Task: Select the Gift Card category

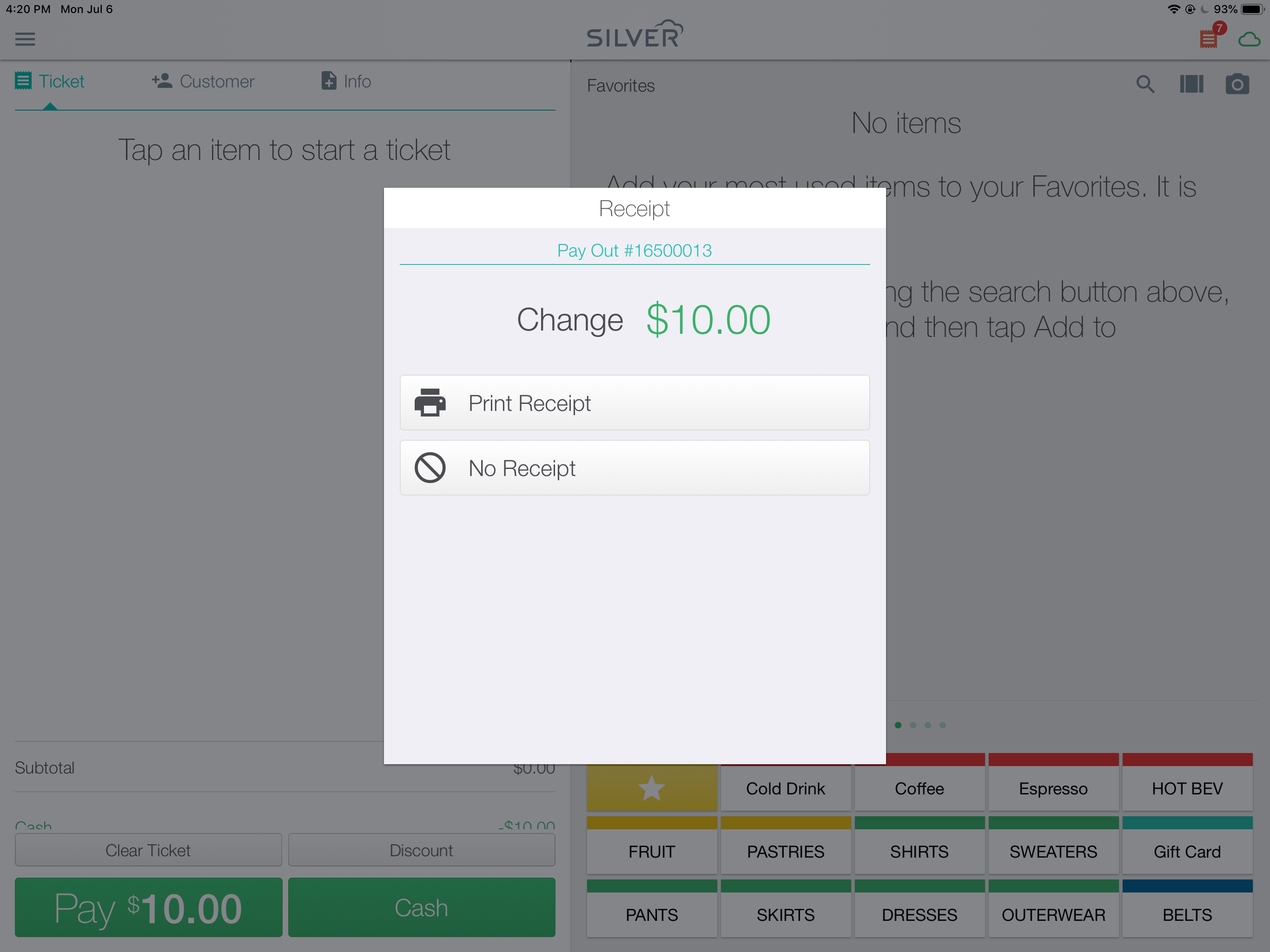Action: (x=1188, y=852)
